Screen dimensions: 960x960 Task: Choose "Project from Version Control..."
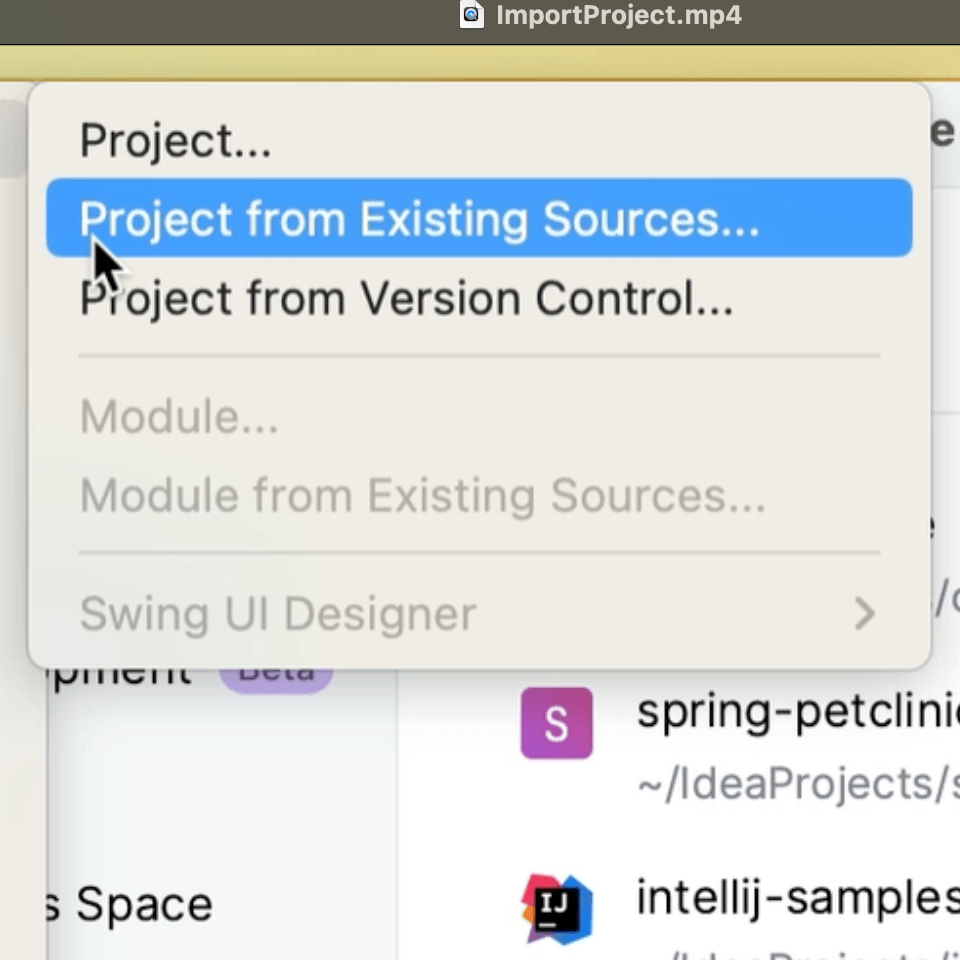pos(405,297)
